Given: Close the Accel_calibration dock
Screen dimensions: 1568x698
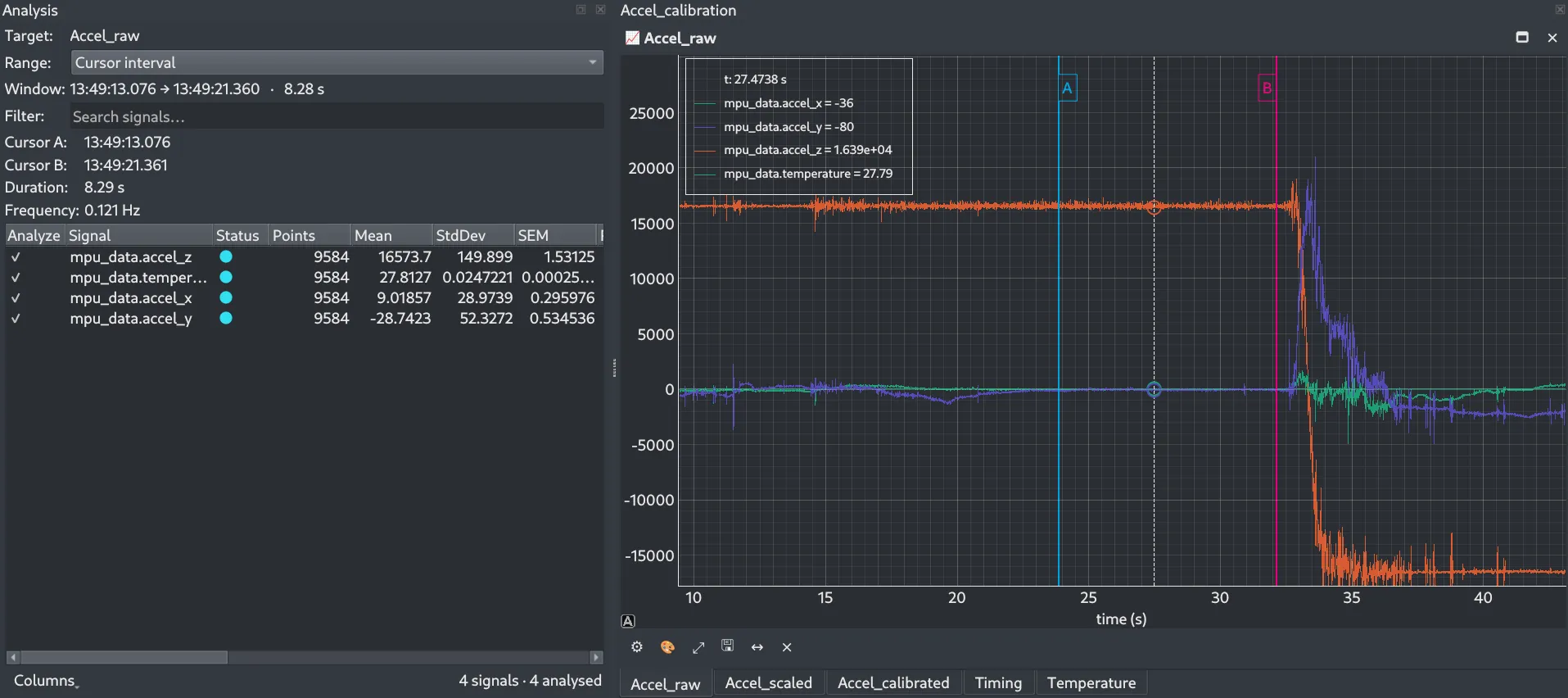Looking at the screenshot, I should (1560, 10).
